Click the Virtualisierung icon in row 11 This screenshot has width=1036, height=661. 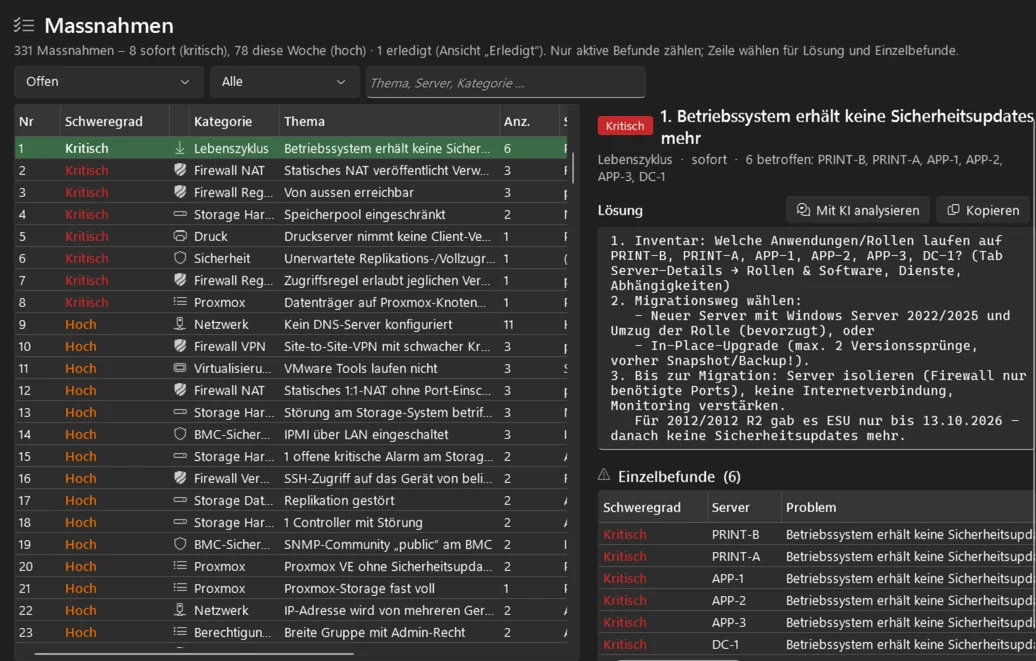pyautogui.click(x=180, y=368)
